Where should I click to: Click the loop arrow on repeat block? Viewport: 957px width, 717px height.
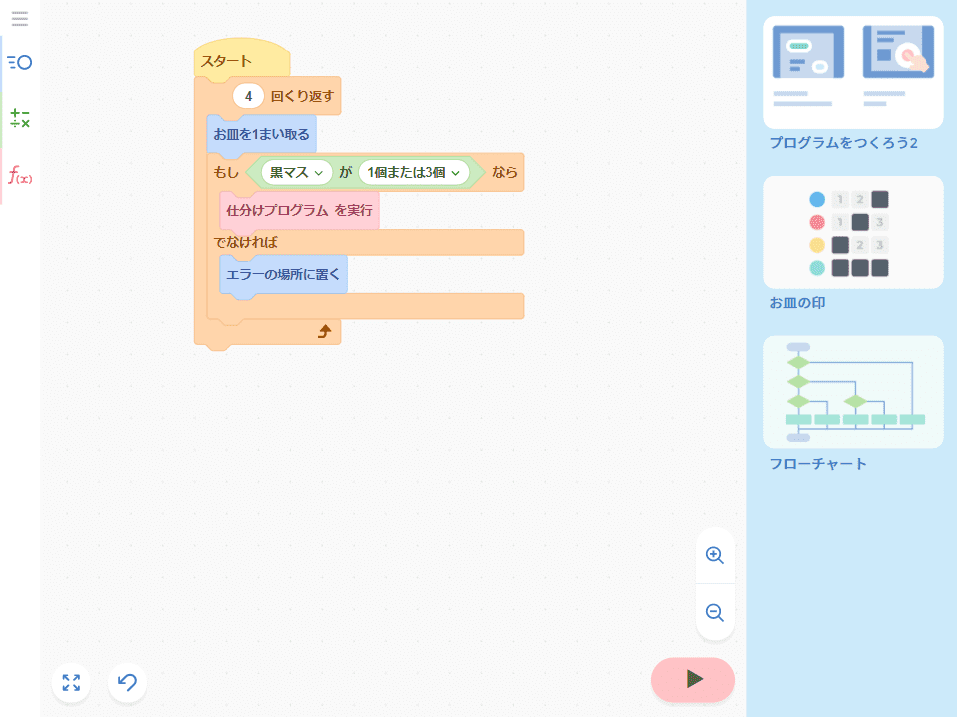324,331
